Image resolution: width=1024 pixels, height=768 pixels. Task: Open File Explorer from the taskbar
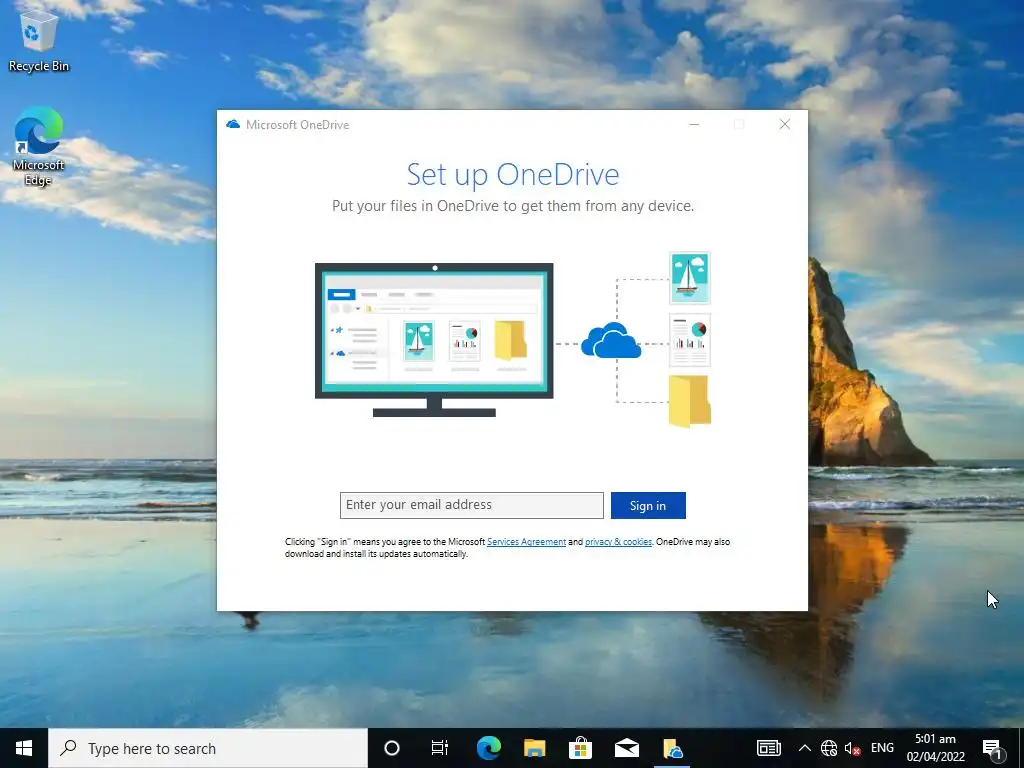(534, 748)
